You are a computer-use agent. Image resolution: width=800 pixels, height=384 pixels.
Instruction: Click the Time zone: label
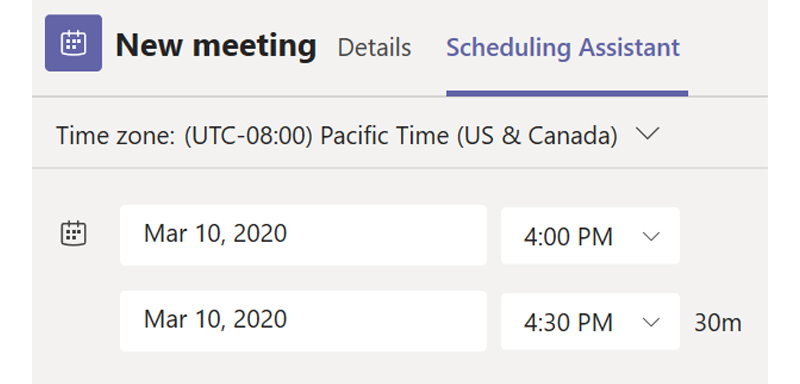(117, 136)
